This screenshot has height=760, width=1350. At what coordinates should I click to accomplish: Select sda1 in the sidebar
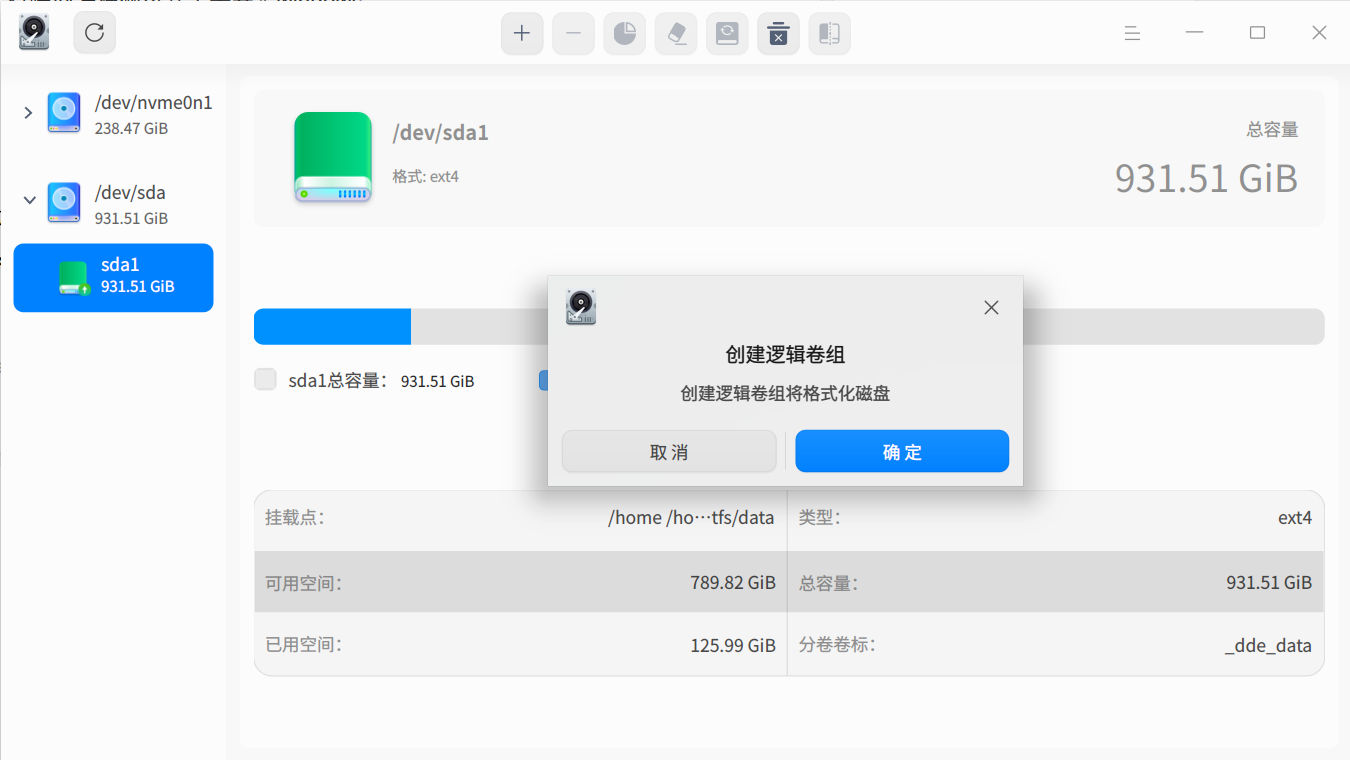[113, 277]
